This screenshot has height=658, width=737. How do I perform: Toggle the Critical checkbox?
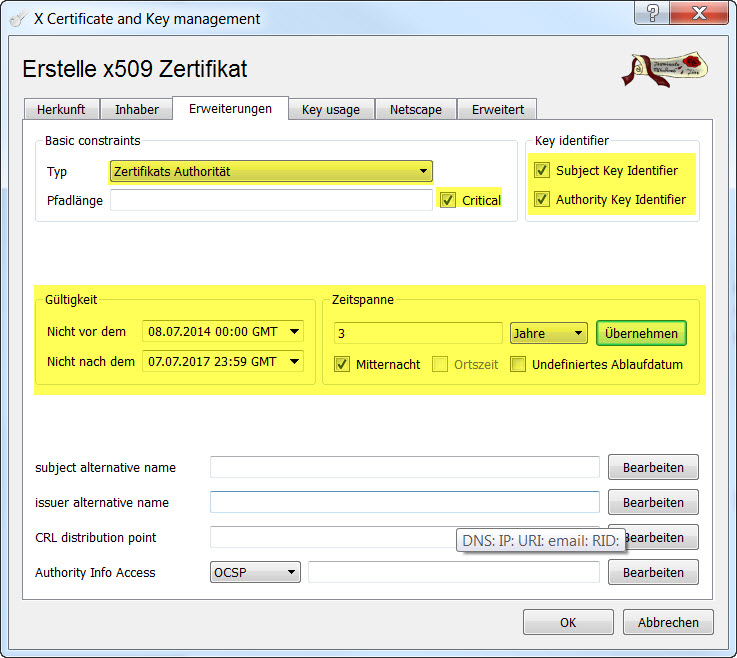pos(447,200)
